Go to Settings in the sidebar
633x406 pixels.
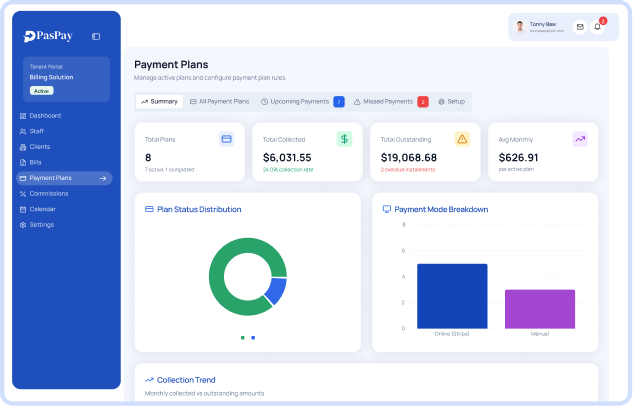(x=64, y=225)
